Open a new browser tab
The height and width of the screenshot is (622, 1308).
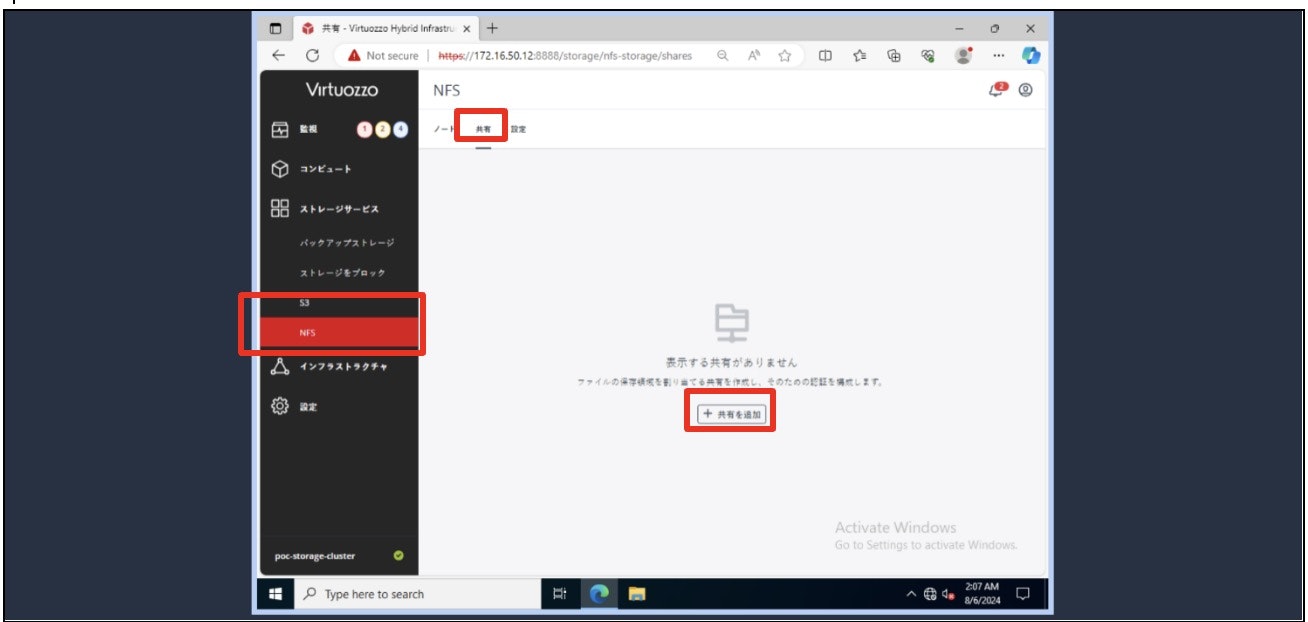[492, 28]
